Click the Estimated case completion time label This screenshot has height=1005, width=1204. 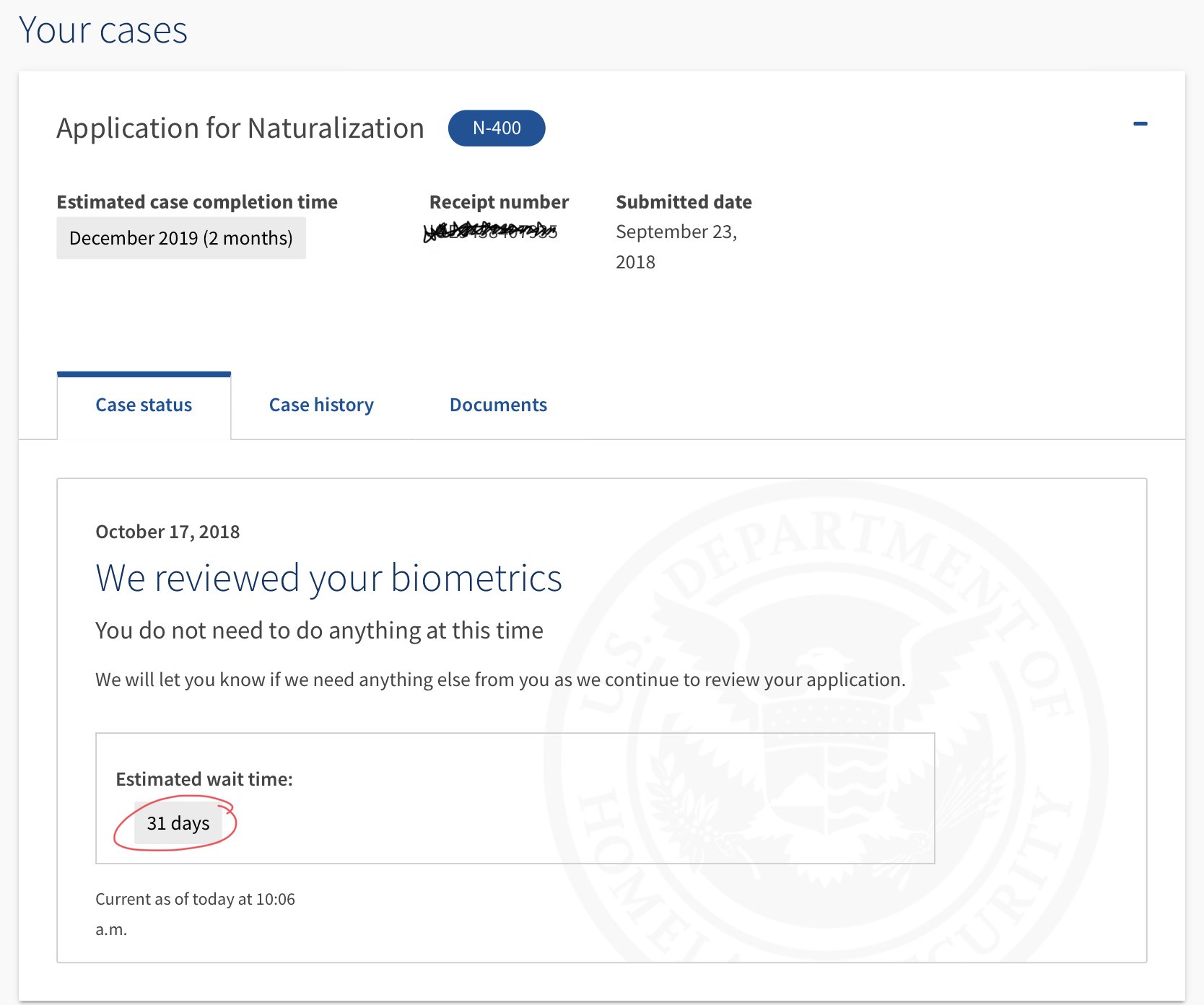click(197, 202)
